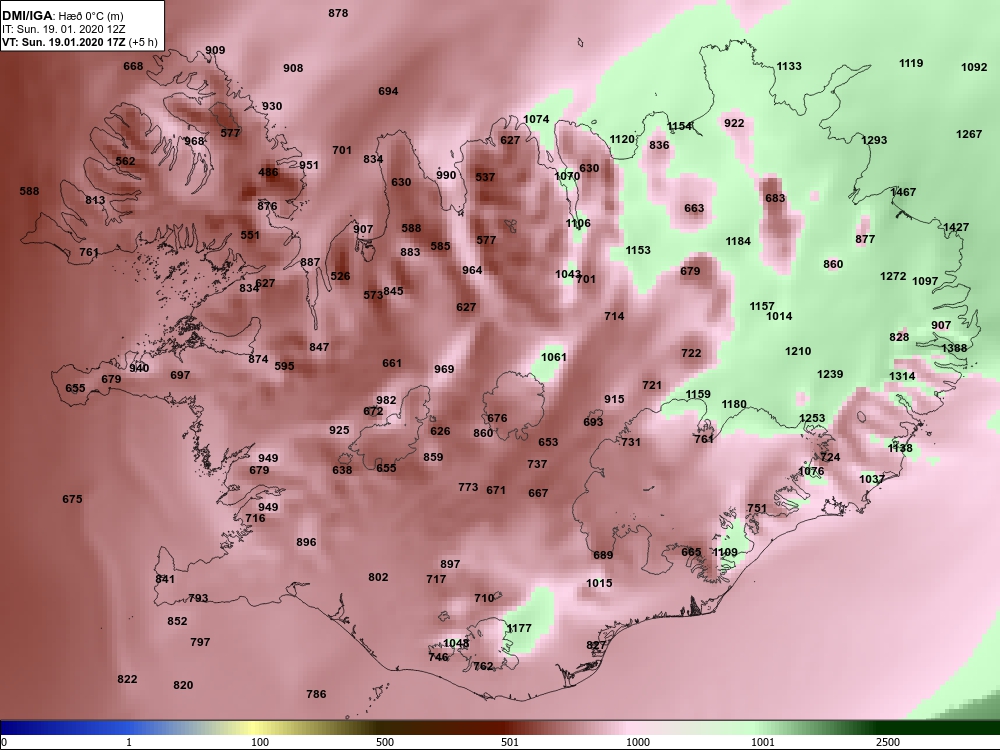Click the '1000' label on the color scale
The width and height of the screenshot is (1000, 750).
(x=638, y=742)
